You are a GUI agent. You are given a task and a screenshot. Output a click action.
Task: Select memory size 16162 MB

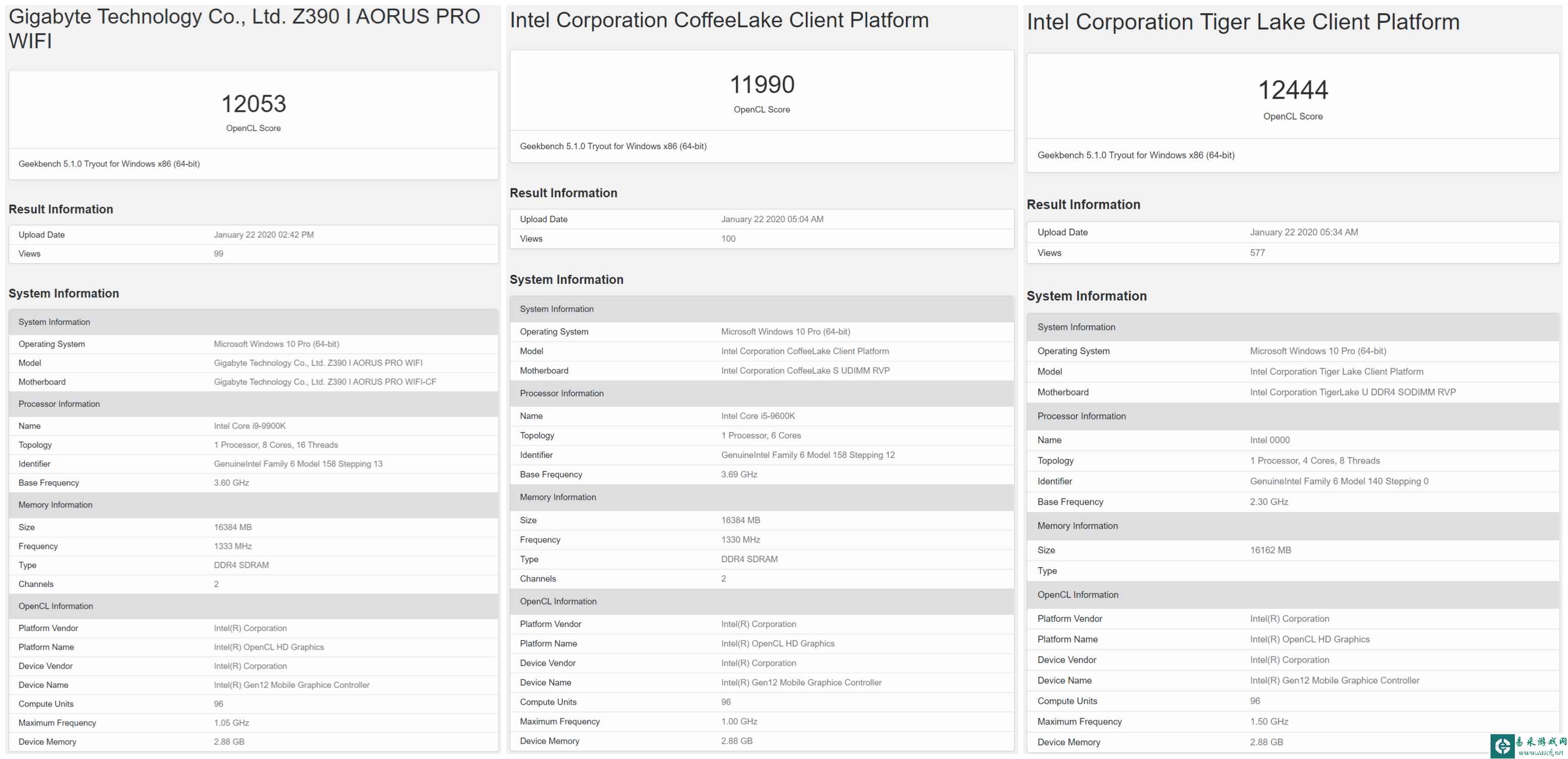pyautogui.click(x=1270, y=550)
